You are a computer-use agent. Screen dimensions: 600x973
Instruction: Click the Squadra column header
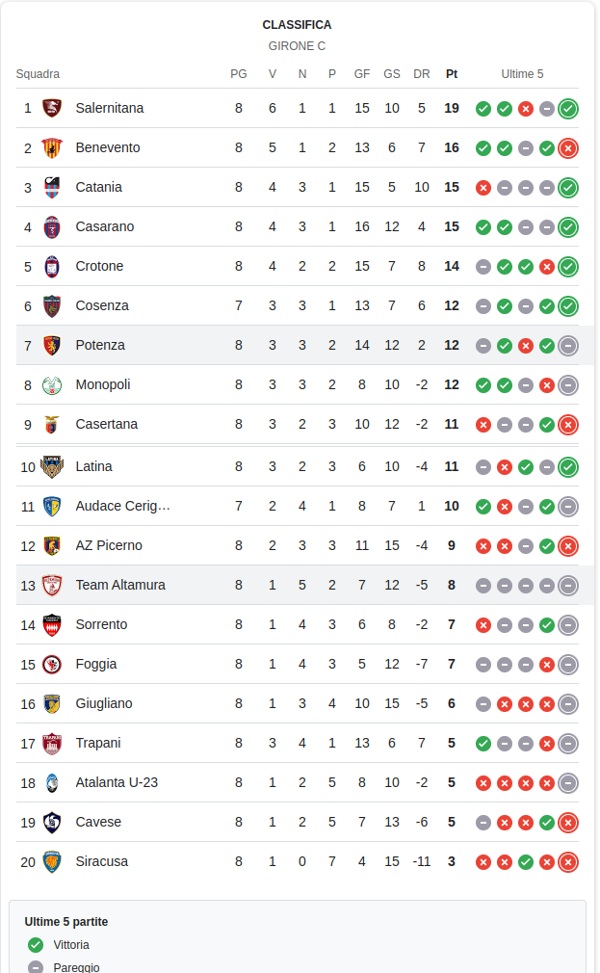pyautogui.click(x=38, y=74)
